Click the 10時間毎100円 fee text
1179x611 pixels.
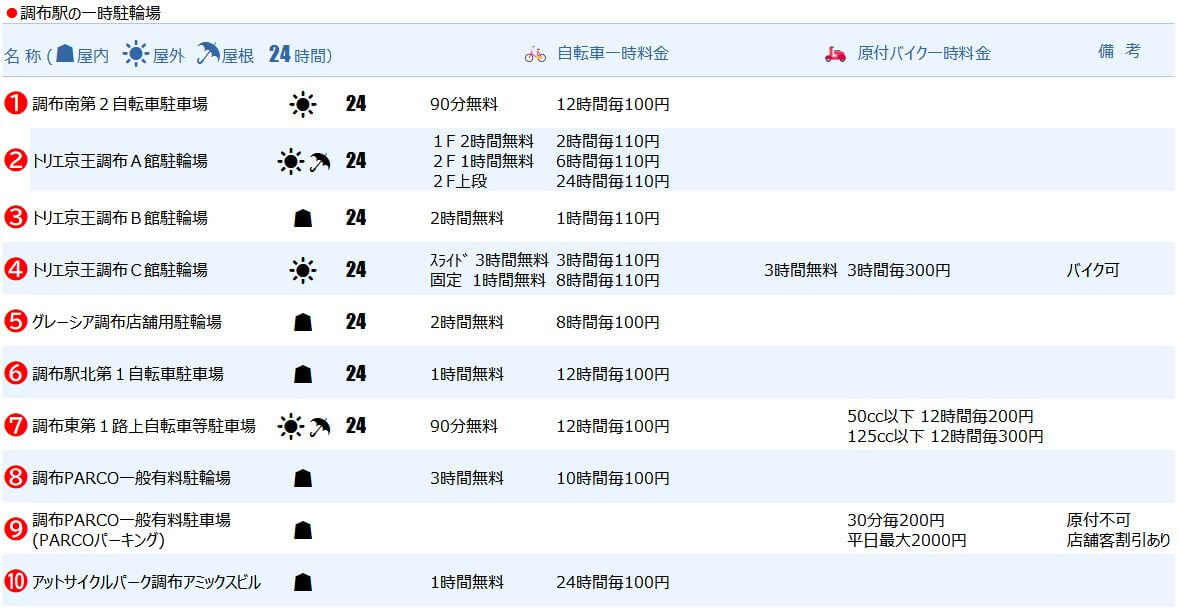tap(613, 477)
